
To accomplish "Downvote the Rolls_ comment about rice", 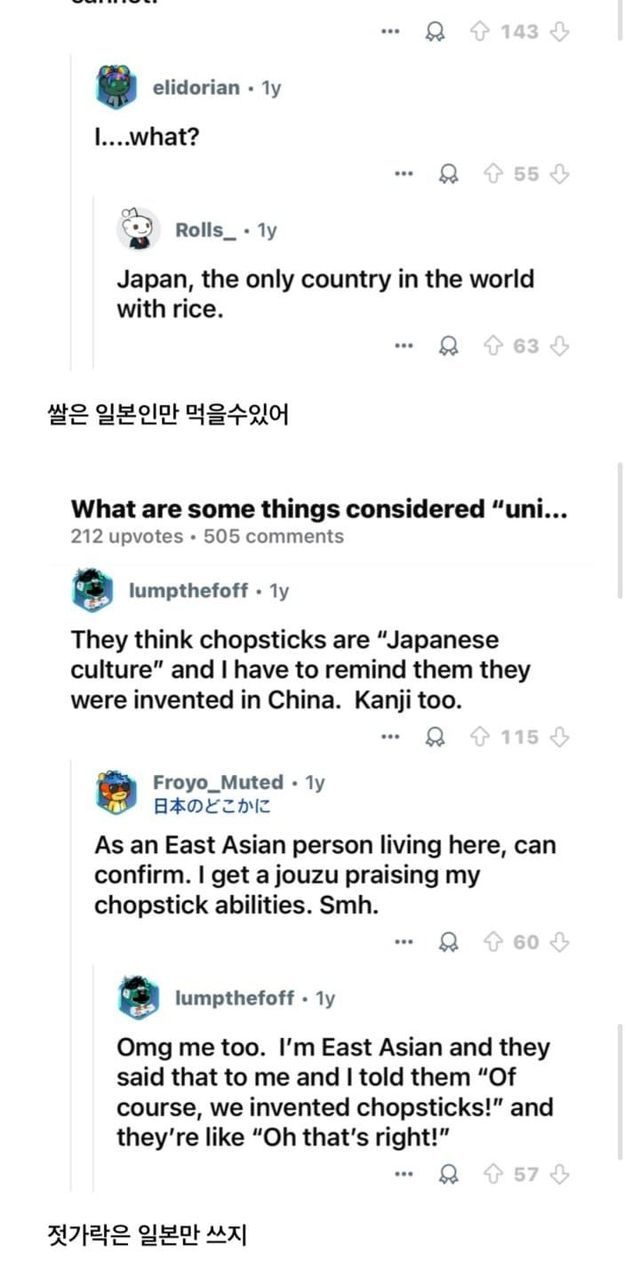I will (x=560, y=346).
